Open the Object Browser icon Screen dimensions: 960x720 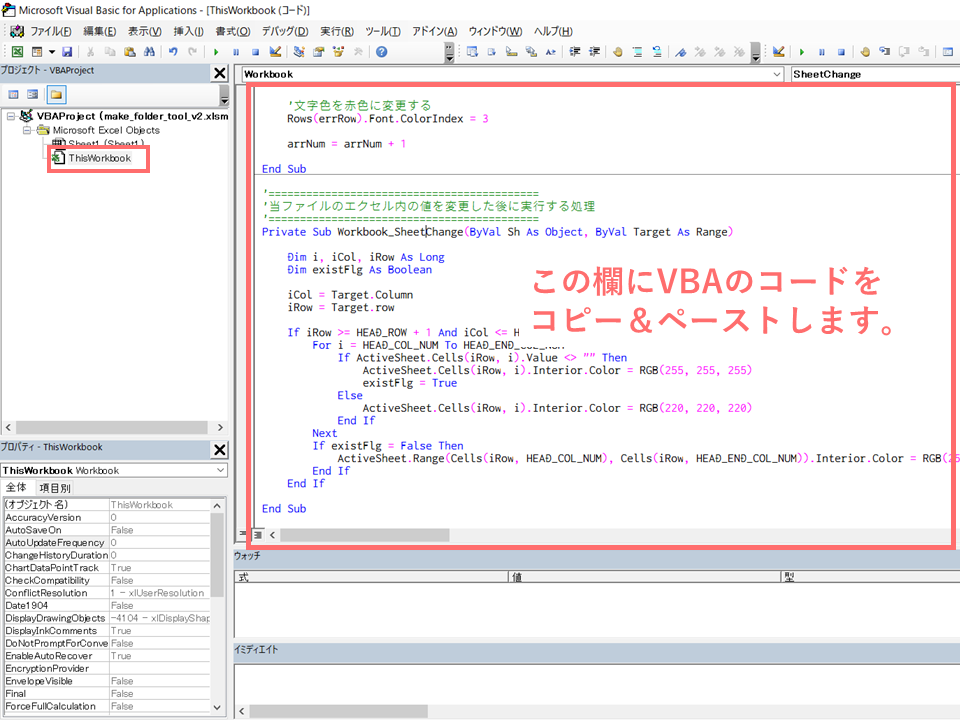point(338,52)
